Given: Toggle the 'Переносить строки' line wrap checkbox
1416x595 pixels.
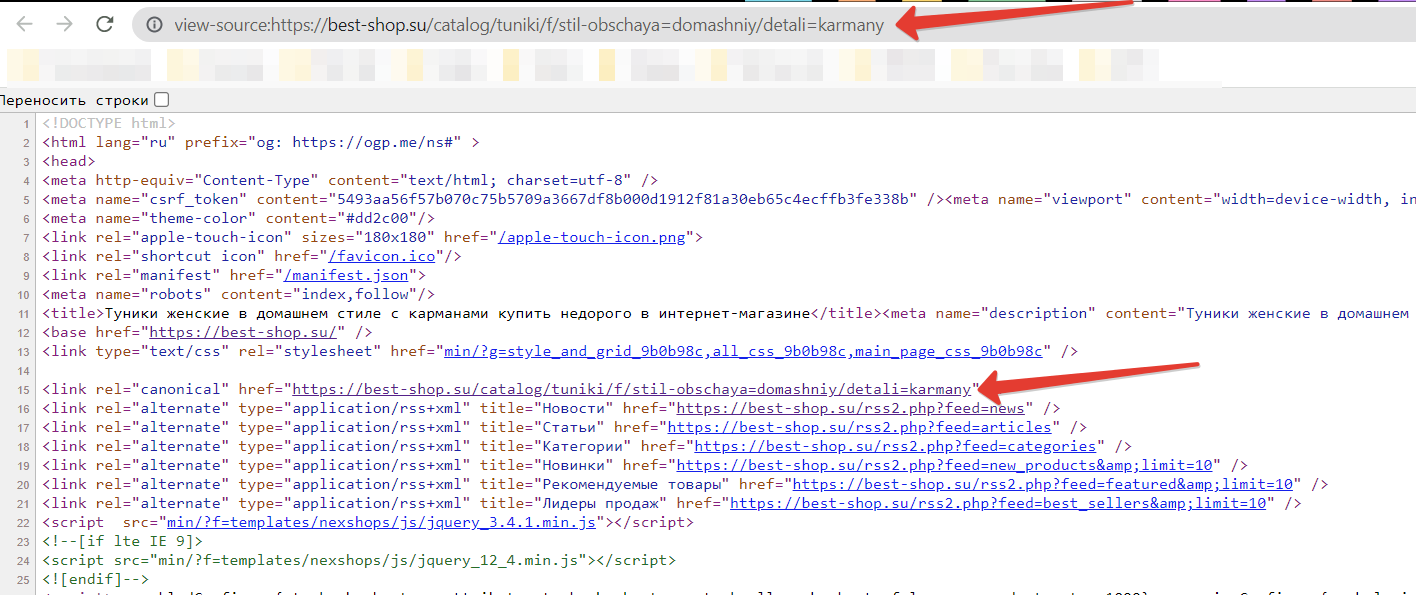Looking at the screenshot, I should coord(162,100).
